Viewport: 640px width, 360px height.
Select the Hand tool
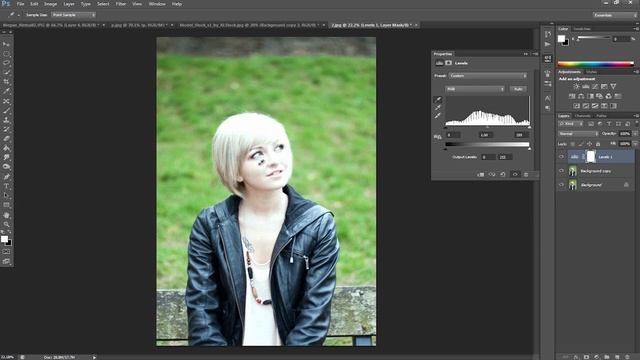coord(6,215)
